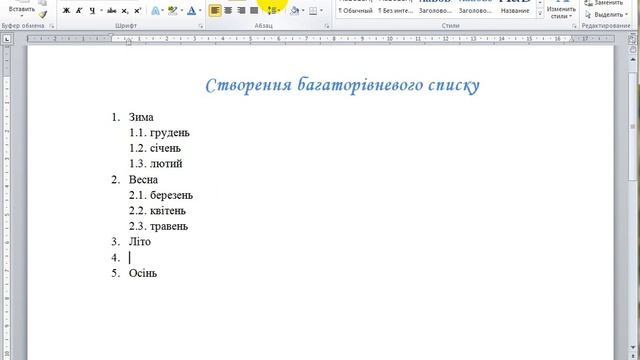Toggle subscript formatting
The height and width of the screenshot is (360, 640).
(x=125, y=11)
